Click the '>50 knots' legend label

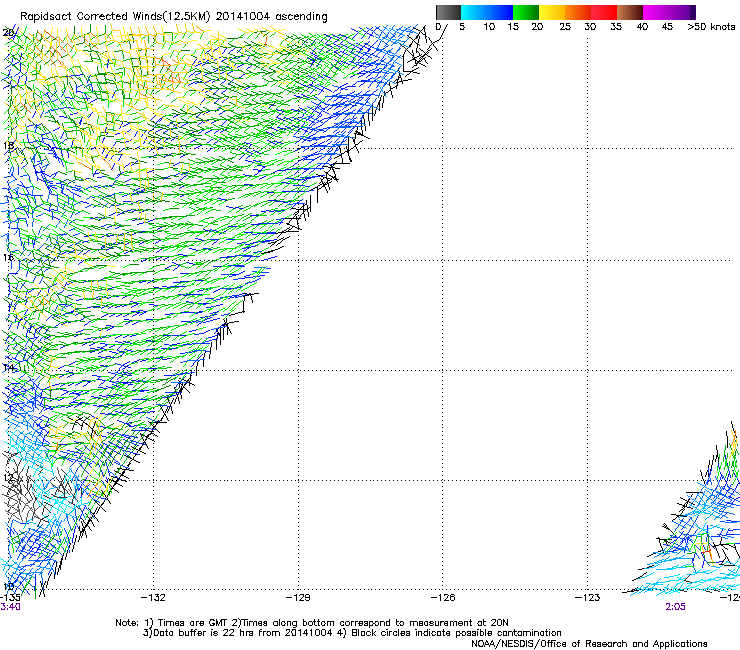[711, 26]
